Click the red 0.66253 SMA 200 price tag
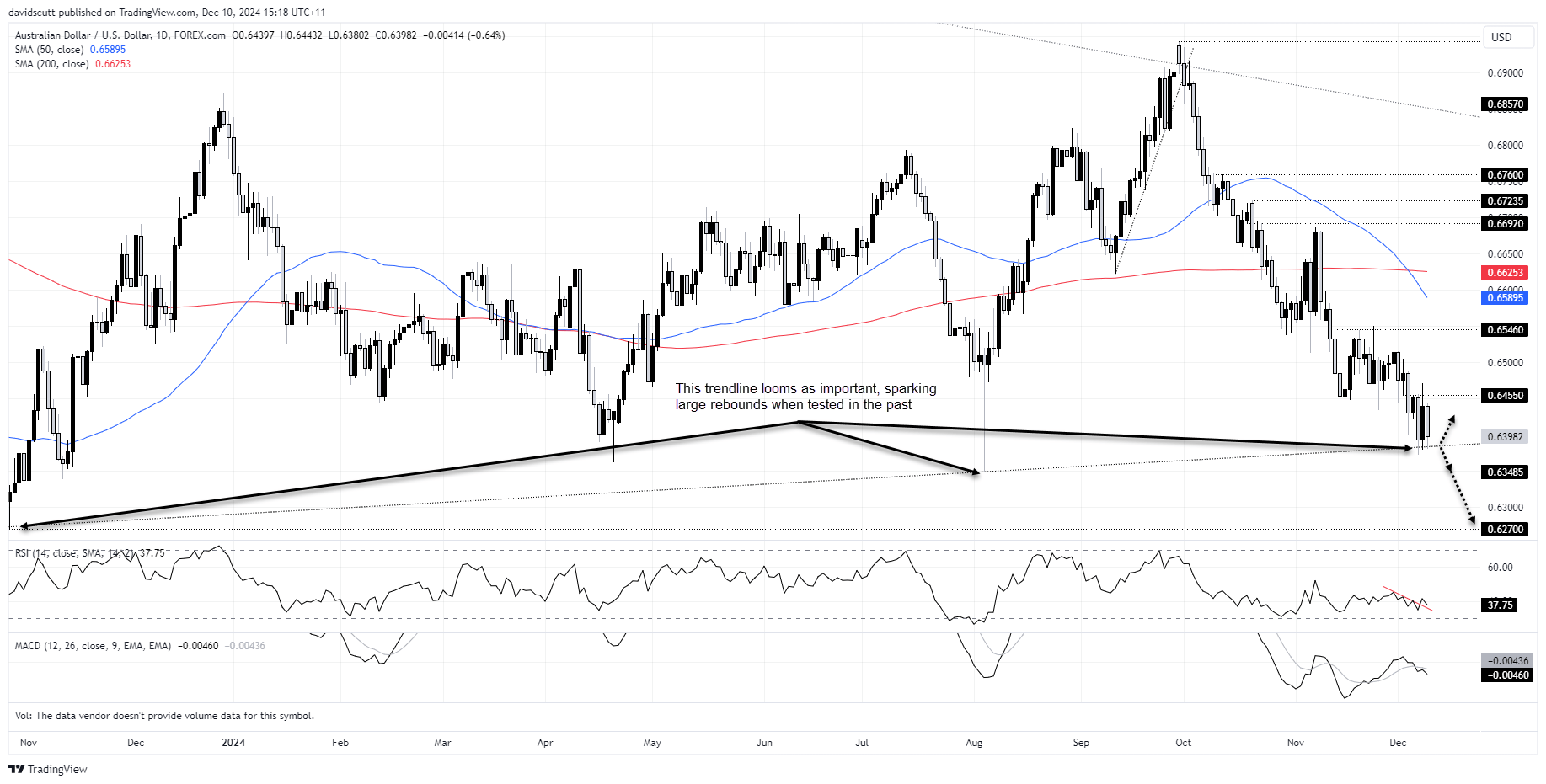This screenshot has height=784, width=1546. point(1505,273)
